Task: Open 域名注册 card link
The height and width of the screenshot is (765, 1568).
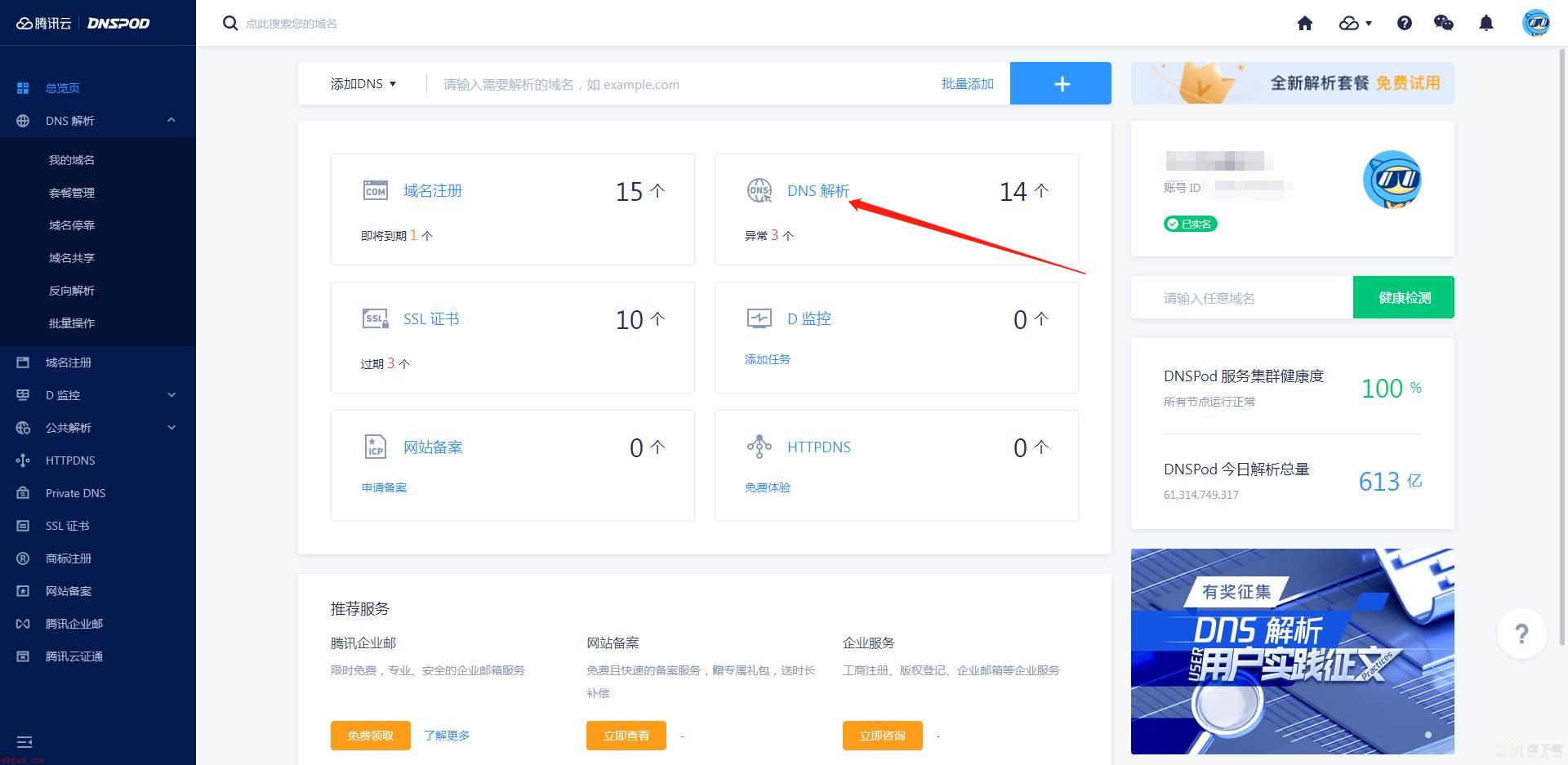Action: pyautogui.click(x=433, y=191)
